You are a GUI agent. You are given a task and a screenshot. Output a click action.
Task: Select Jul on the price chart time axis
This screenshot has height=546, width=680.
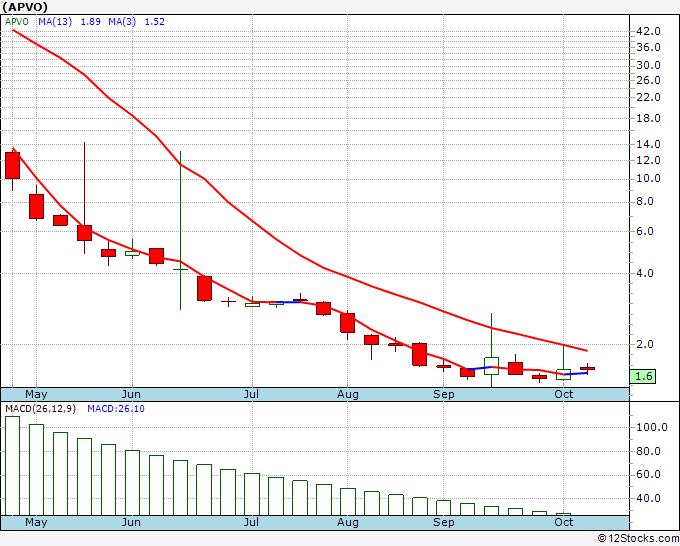point(251,394)
